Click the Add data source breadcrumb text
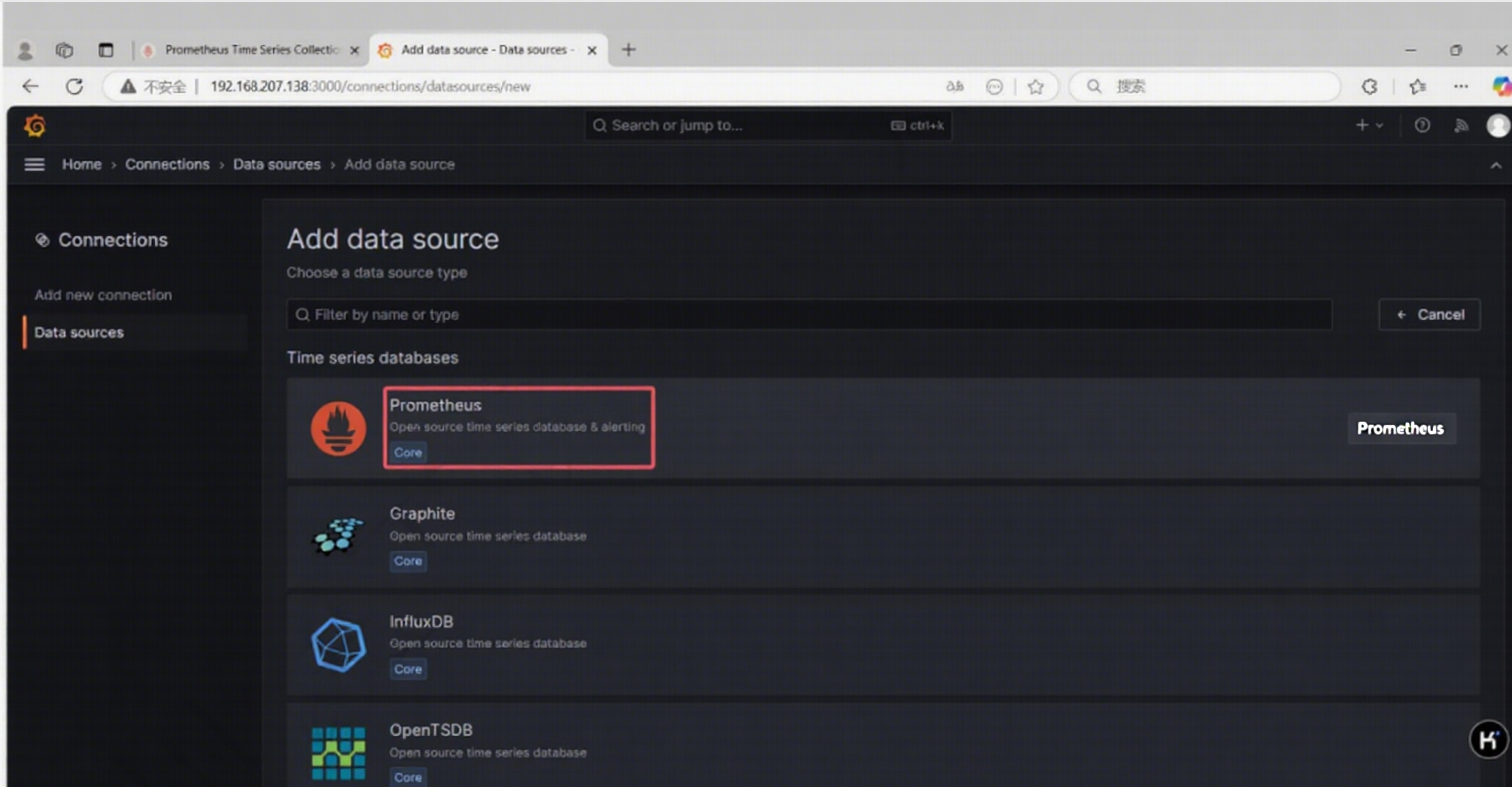This screenshot has width=1512, height=787. [x=399, y=164]
